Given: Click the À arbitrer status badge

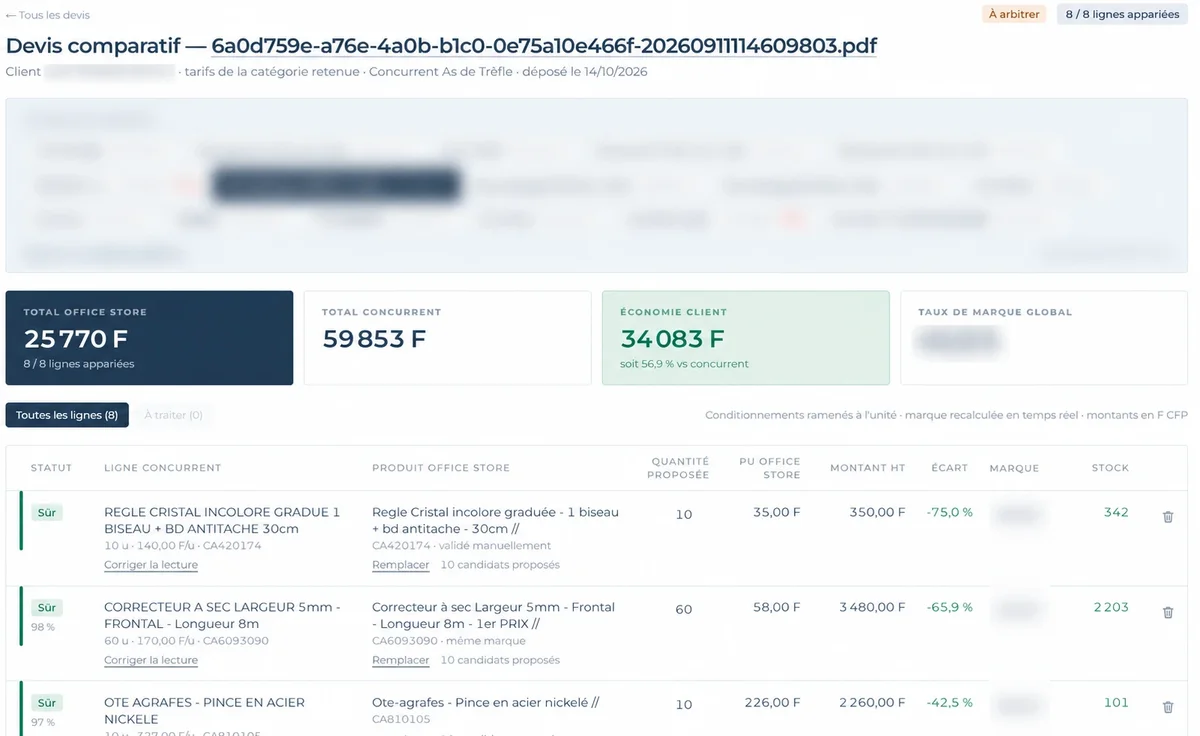Looking at the screenshot, I should coord(1014,15).
